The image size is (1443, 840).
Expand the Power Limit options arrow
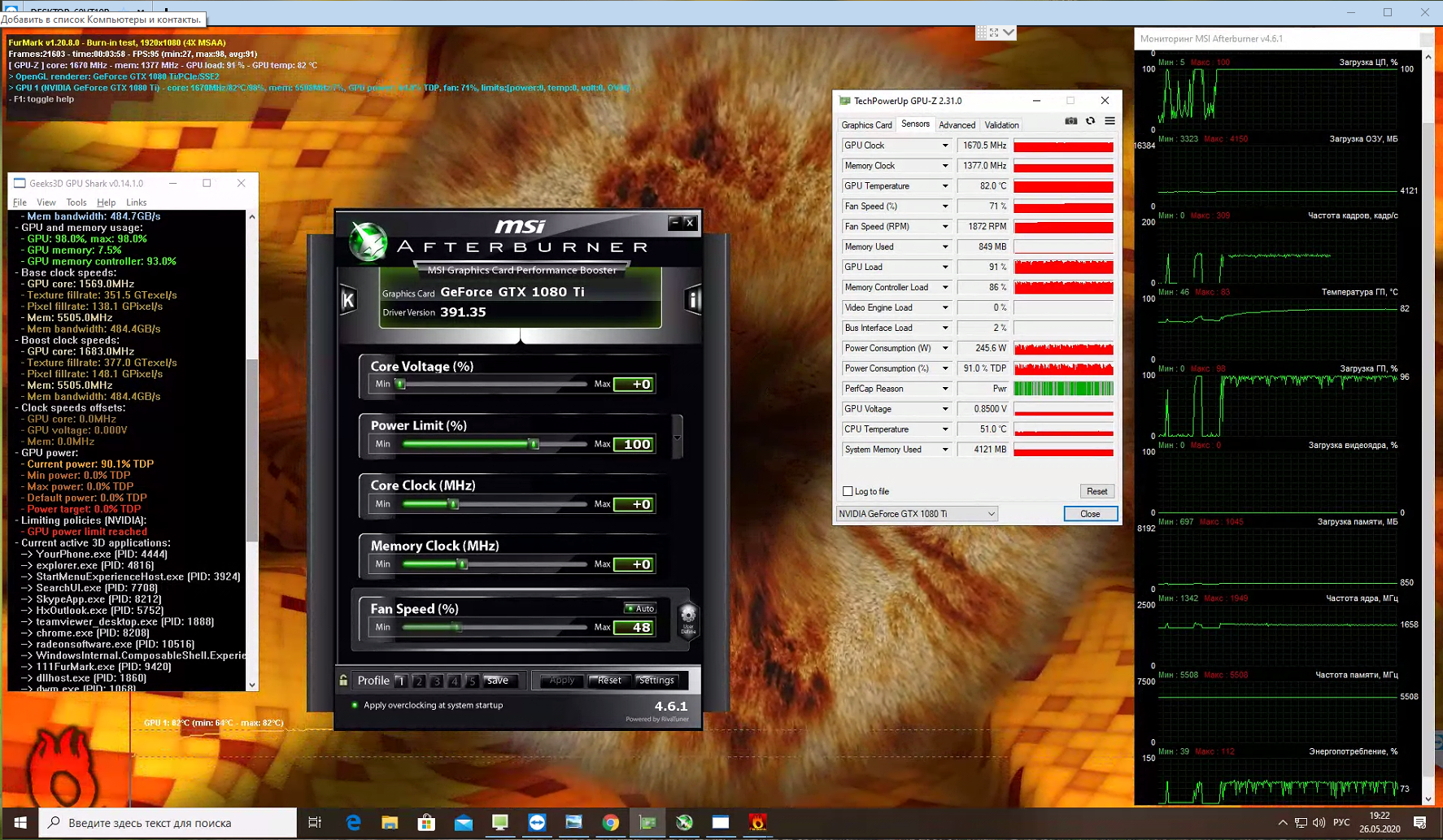677,438
